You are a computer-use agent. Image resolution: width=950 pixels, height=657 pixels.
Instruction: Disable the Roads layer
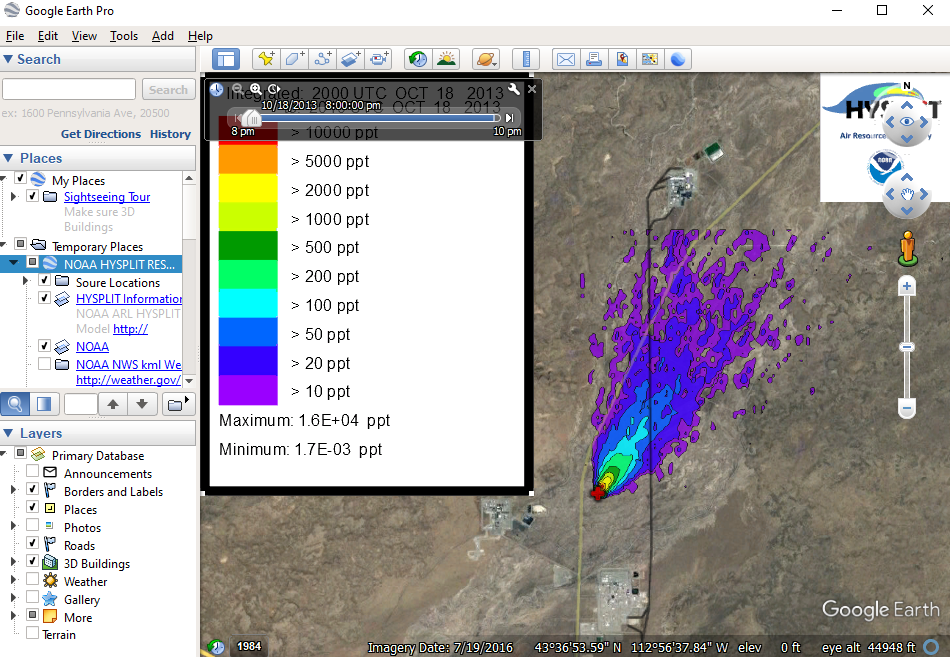[33, 543]
